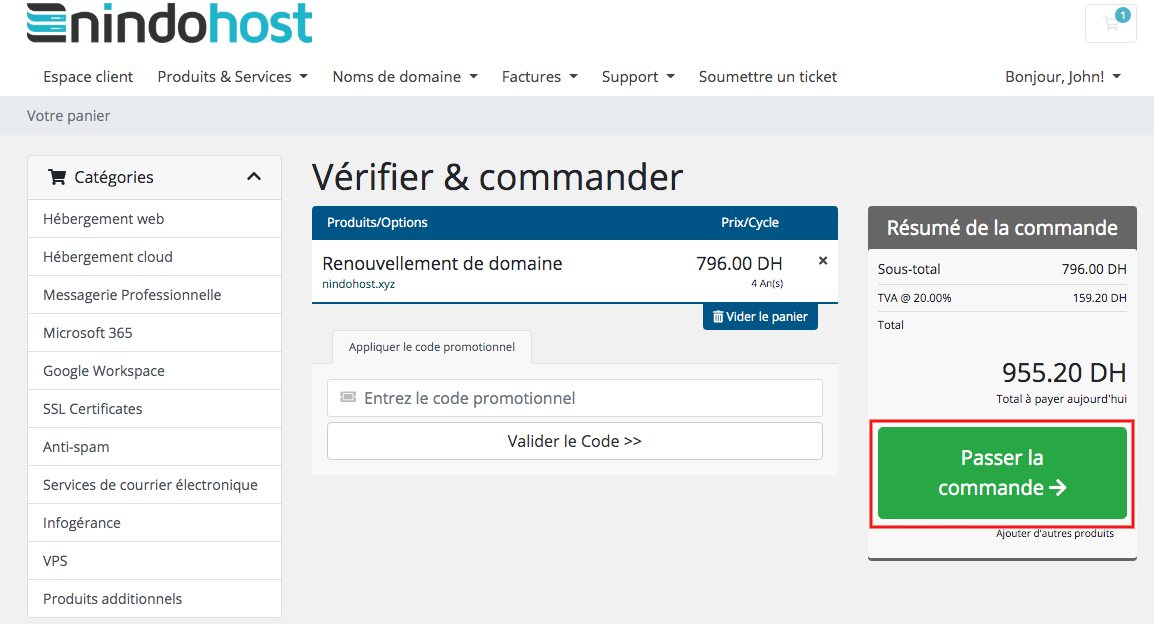Open the Bonjour, John! account menu
Image resolution: width=1154 pixels, height=624 pixels.
[x=1063, y=77]
